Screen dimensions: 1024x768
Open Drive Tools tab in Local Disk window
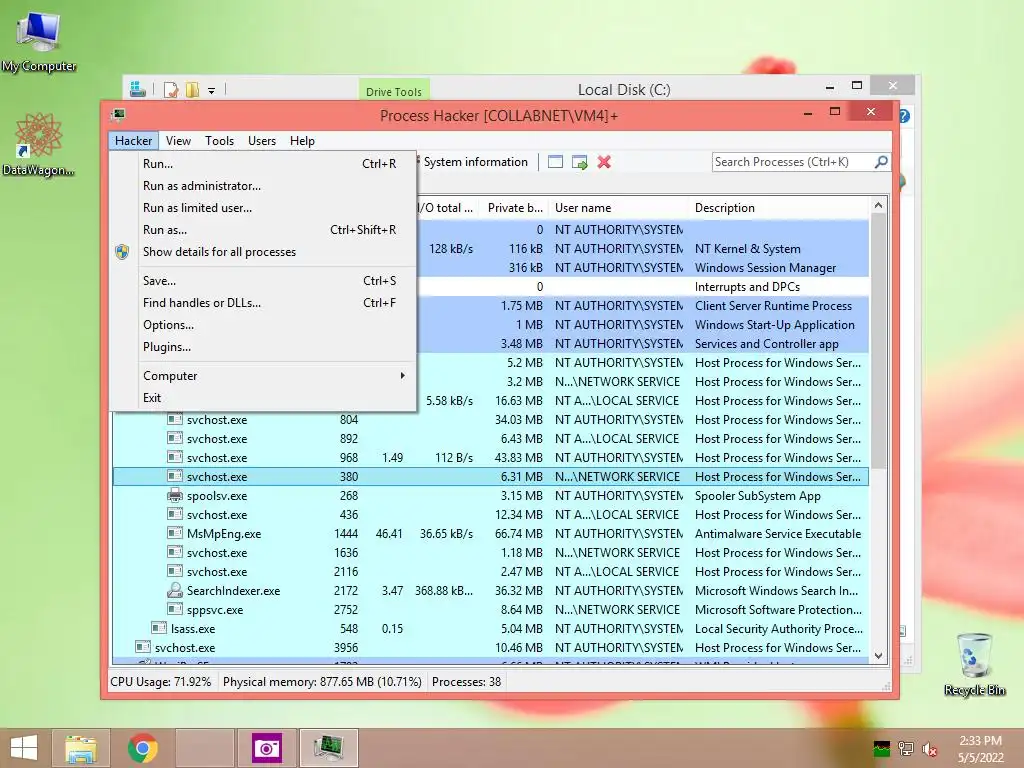tap(394, 91)
